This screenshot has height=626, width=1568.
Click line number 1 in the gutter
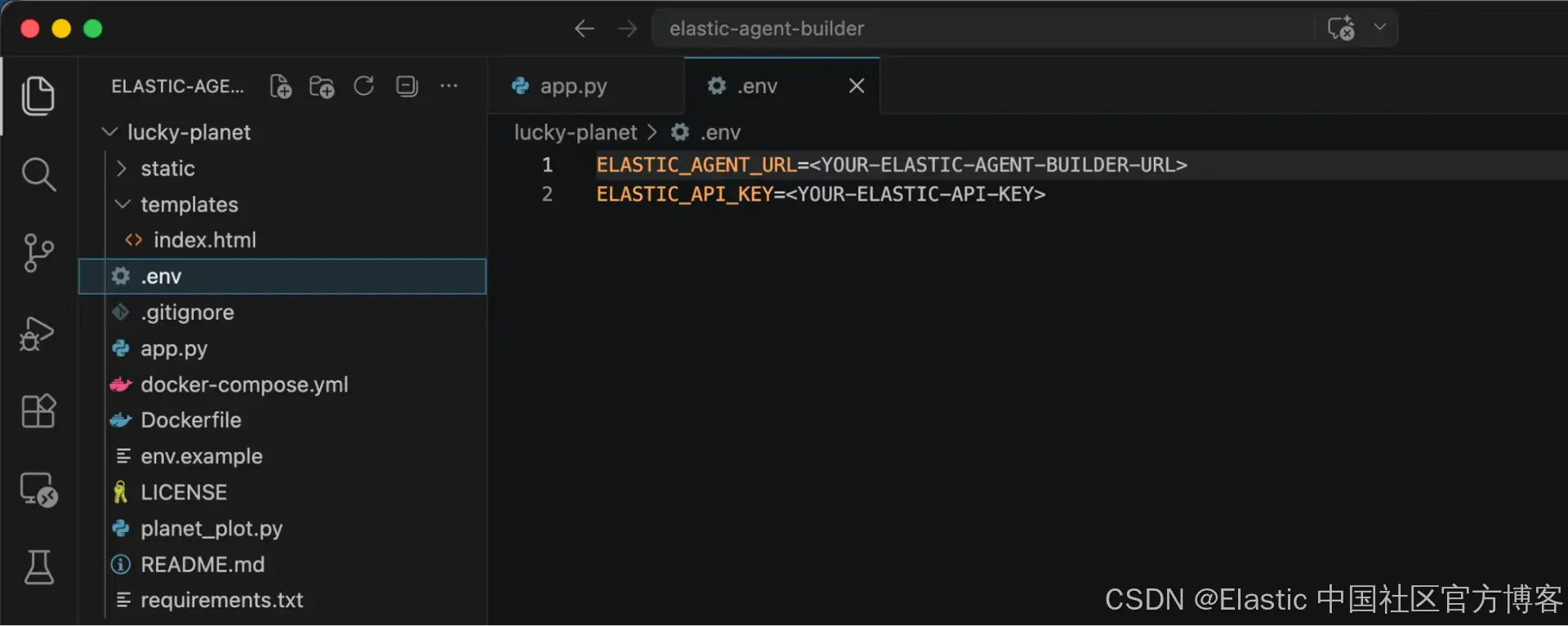[x=547, y=165]
